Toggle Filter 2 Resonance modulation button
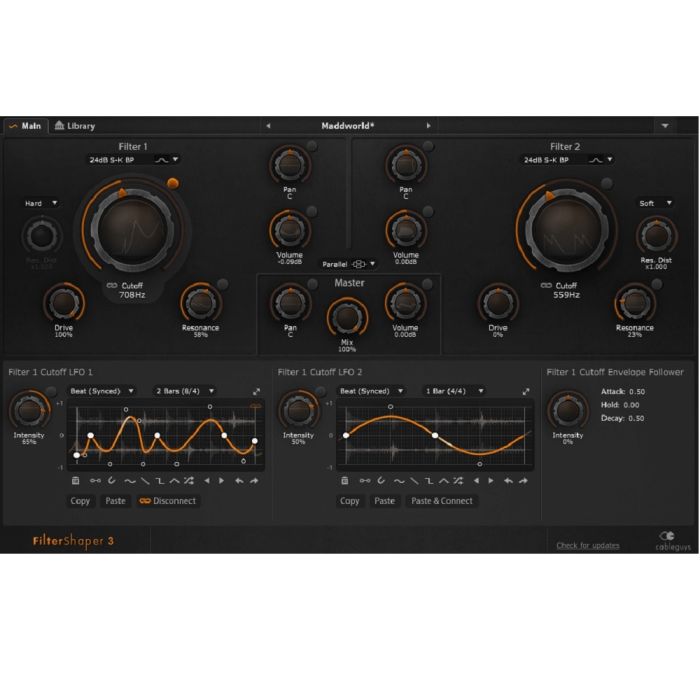700x700 pixels. [x=656, y=284]
